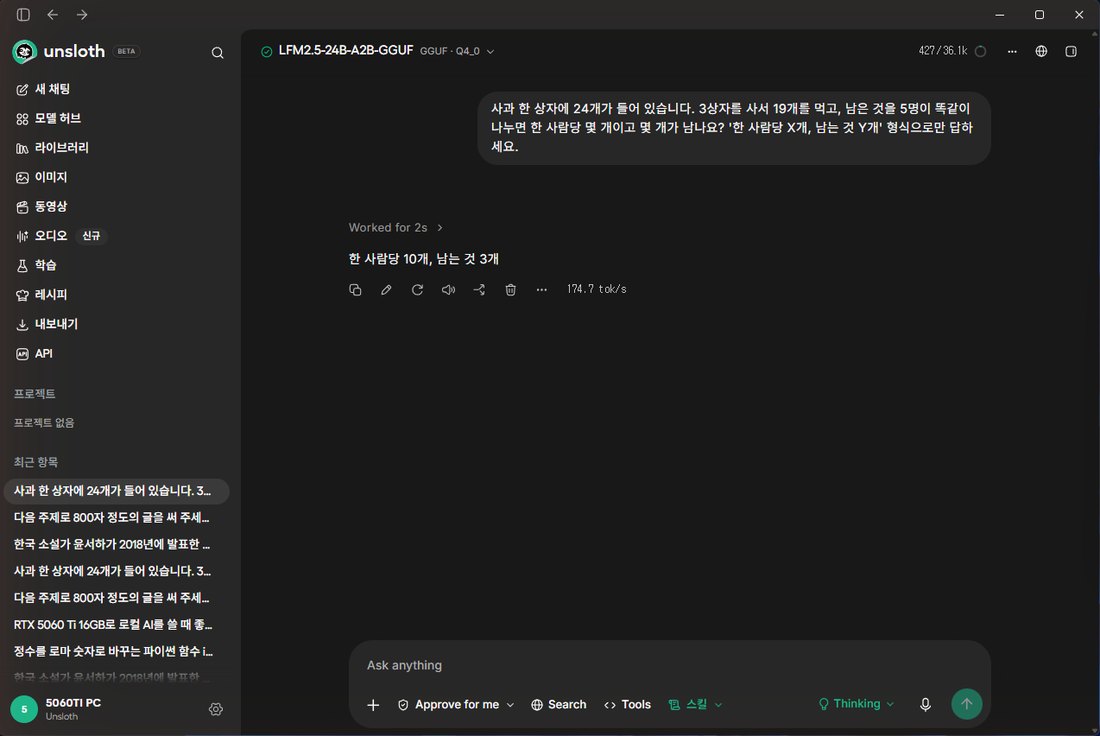The width and height of the screenshot is (1100, 736).
Task: Click the user question message bubble
Action: pyautogui.click(x=734, y=128)
